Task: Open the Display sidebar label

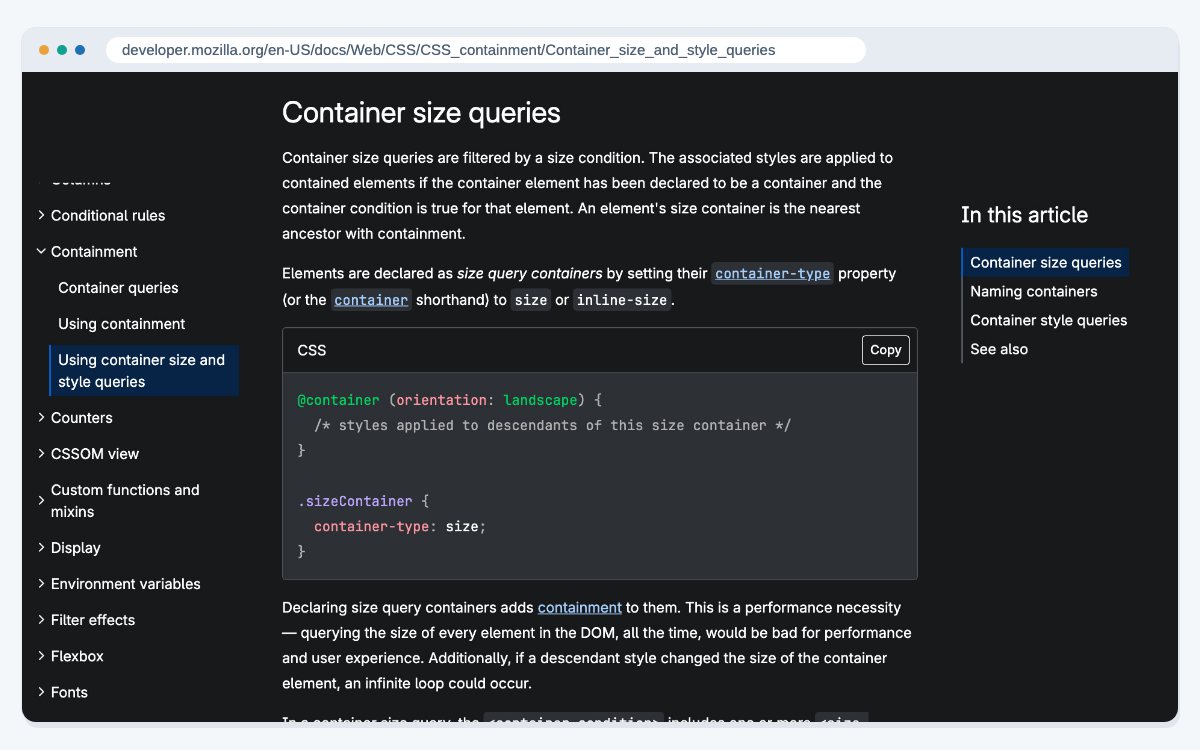Action: coord(76,548)
